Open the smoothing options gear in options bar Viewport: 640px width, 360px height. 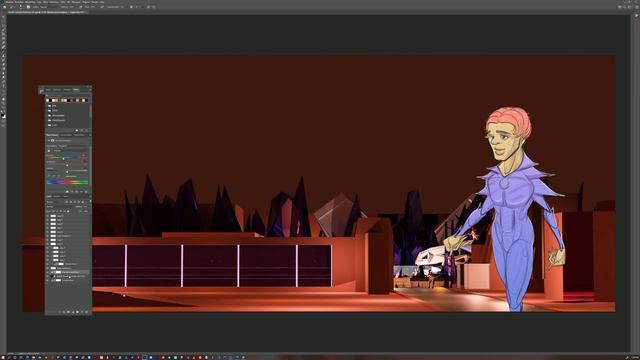click(x=131, y=7)
